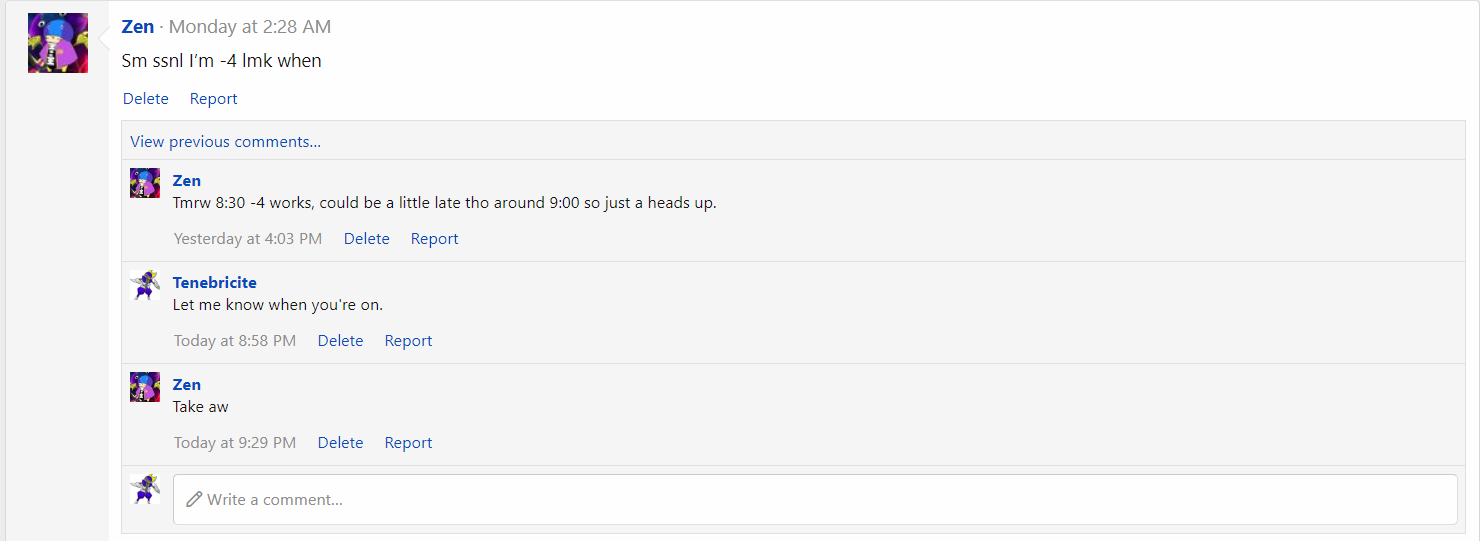Click Zen's avatar beside the "Take aw" comment
Image resolution: width=1480 pixels, height=541 pixels.
145,387
